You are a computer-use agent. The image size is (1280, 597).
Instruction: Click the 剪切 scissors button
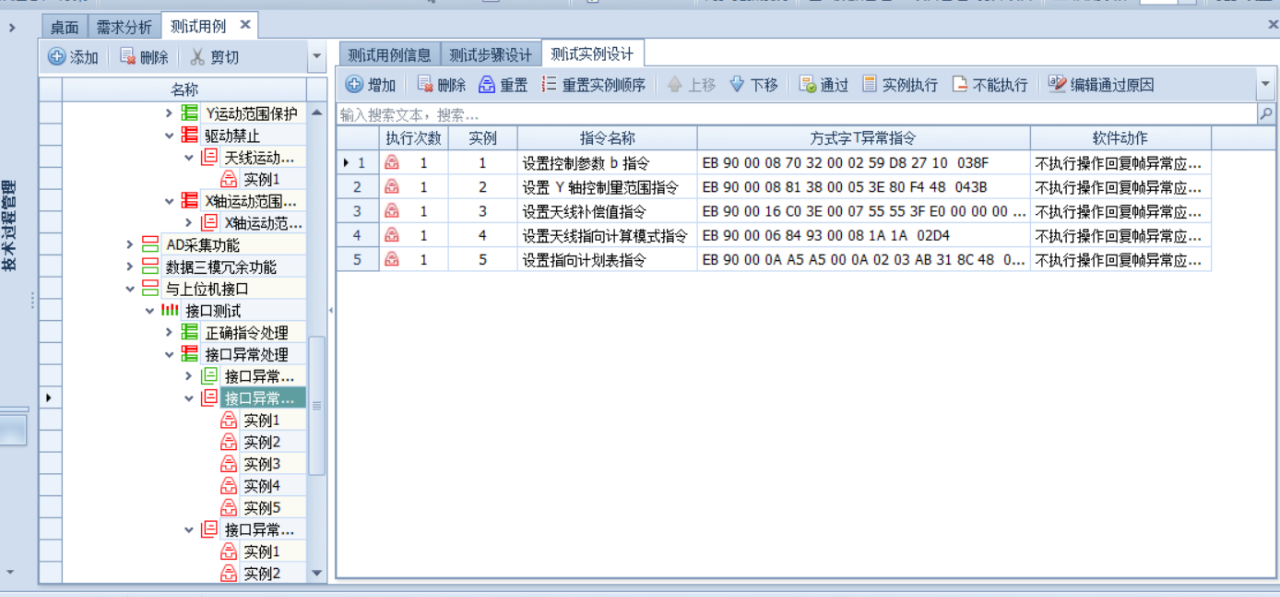point(214,57)
